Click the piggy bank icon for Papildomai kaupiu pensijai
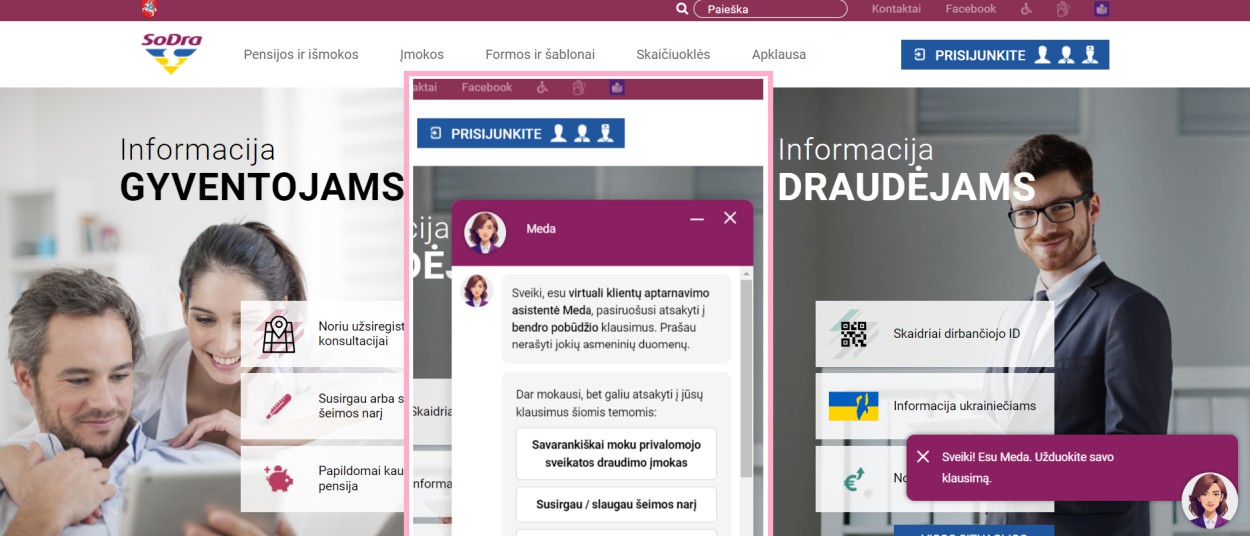 click(x=278, y=478)
